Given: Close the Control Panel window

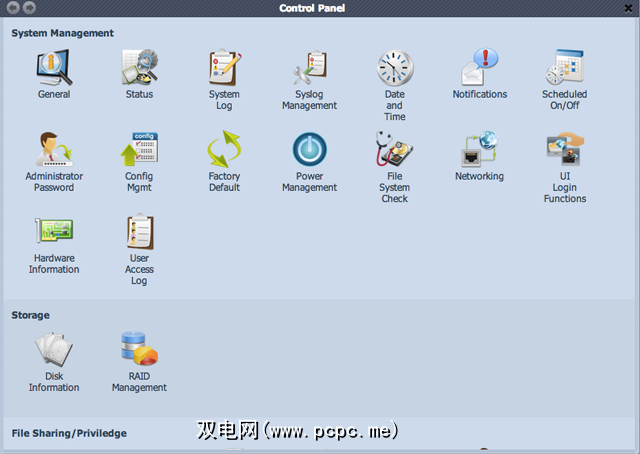Looking at the screenshot, I should coord(629,8).
